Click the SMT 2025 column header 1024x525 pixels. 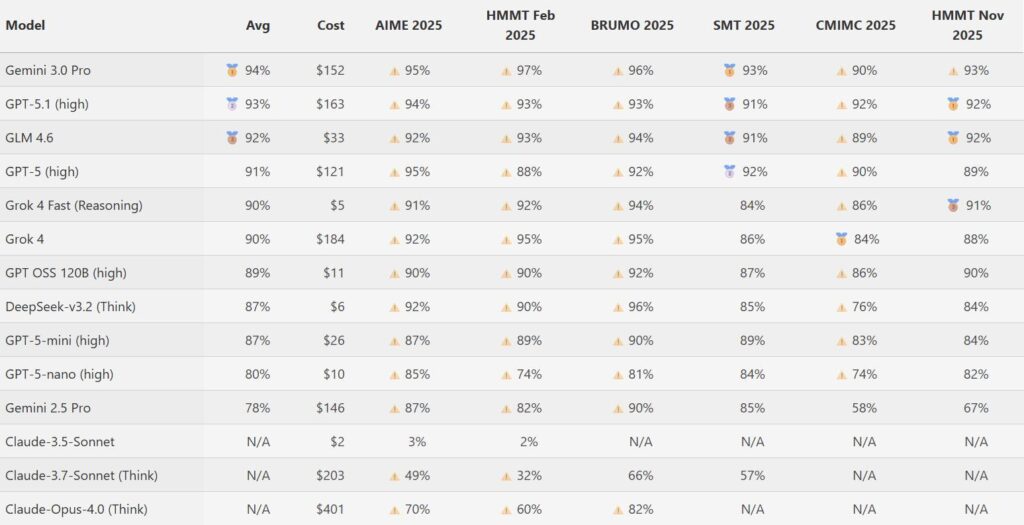(744, 25)
